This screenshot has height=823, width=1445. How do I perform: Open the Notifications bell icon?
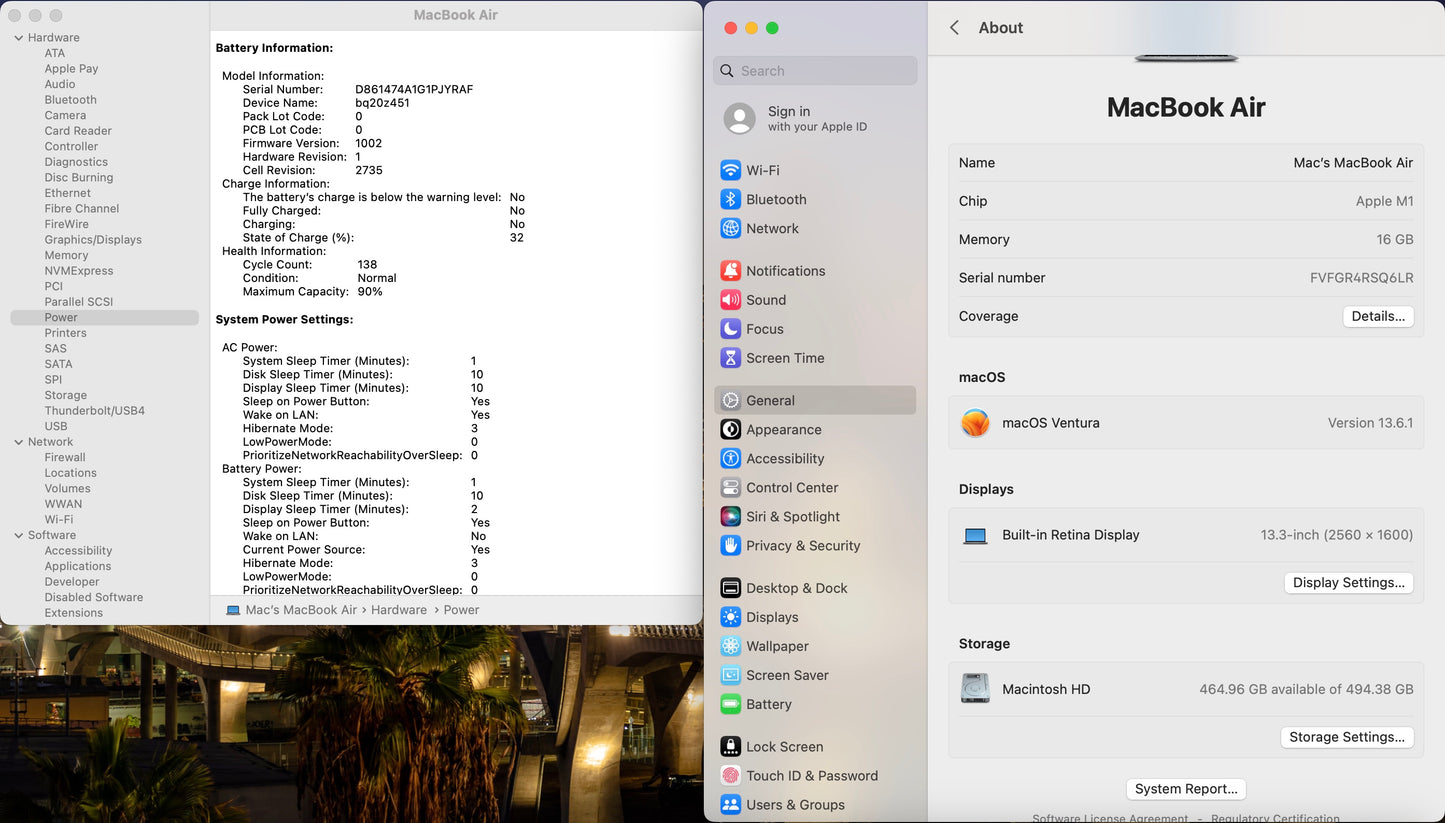click(x=731, y=271)
